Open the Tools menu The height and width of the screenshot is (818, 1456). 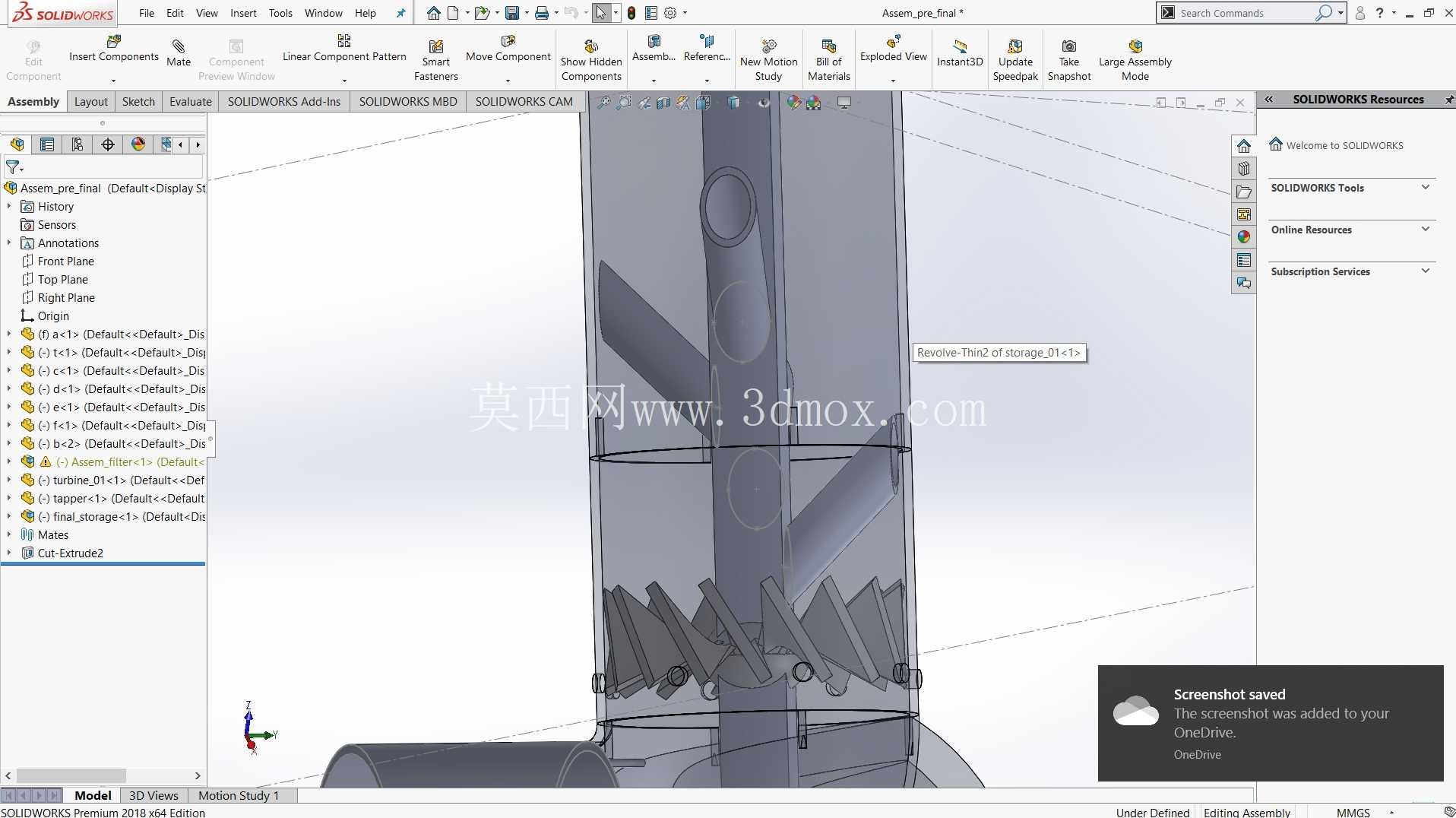280,13
